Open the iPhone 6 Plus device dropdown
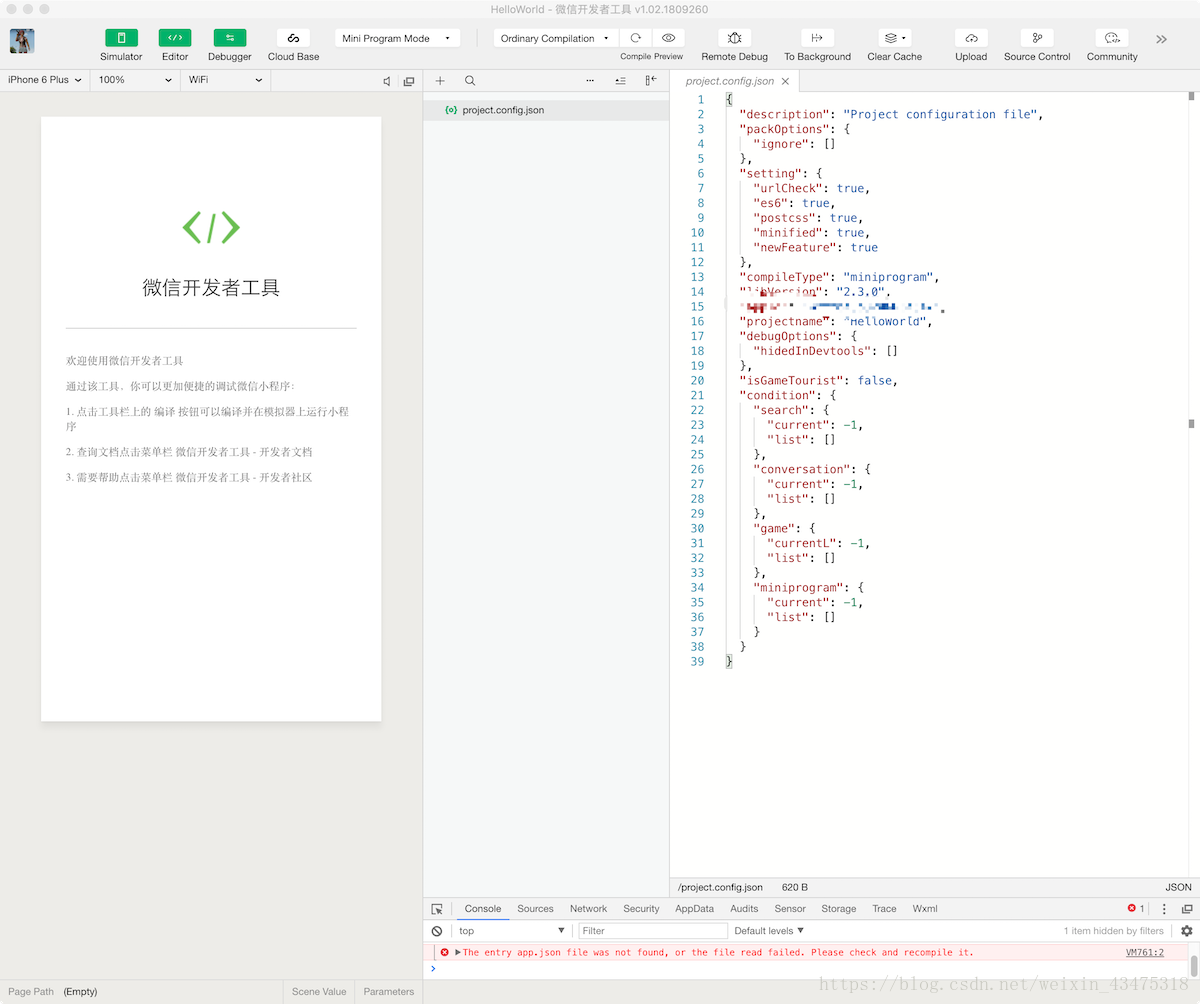Image resolution: width=1200 pixels, height=1004 pixels. [45, 80]
